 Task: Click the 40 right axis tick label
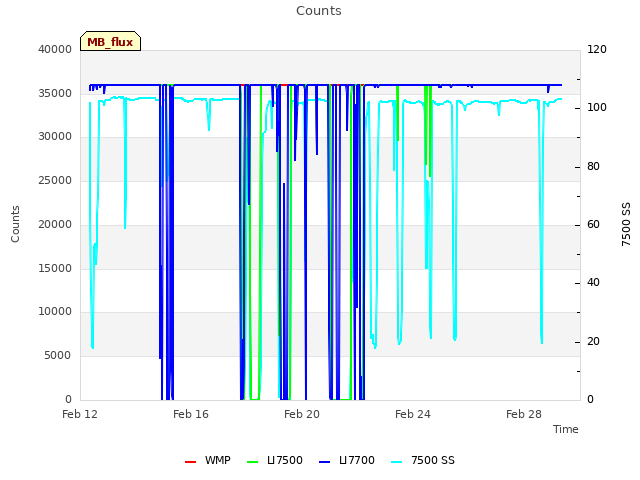[x=593, y=282]
